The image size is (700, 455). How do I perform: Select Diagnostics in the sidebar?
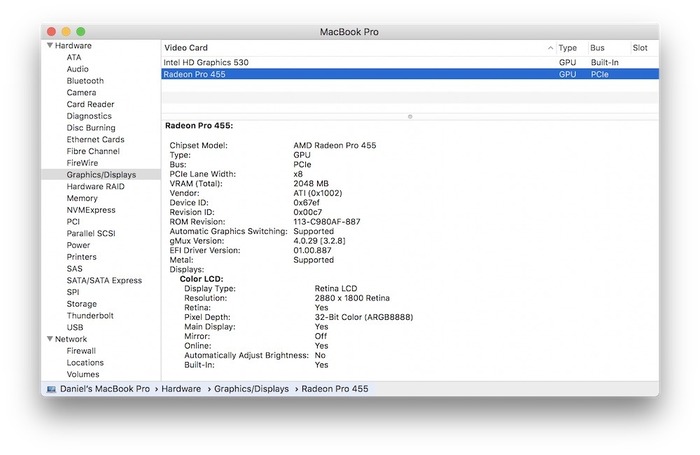[x=89, y=116]
